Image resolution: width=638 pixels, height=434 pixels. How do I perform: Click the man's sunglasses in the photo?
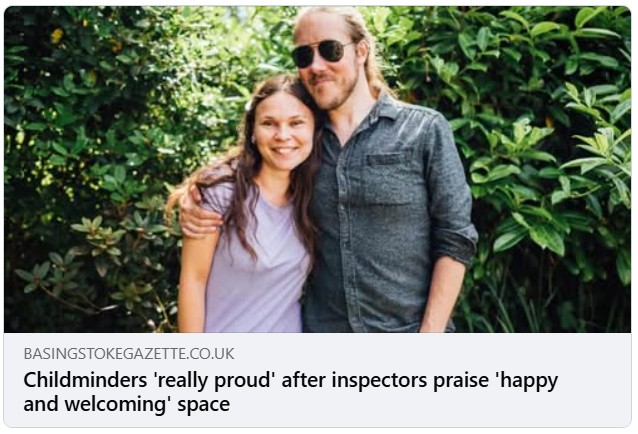(x=323, y=52)
